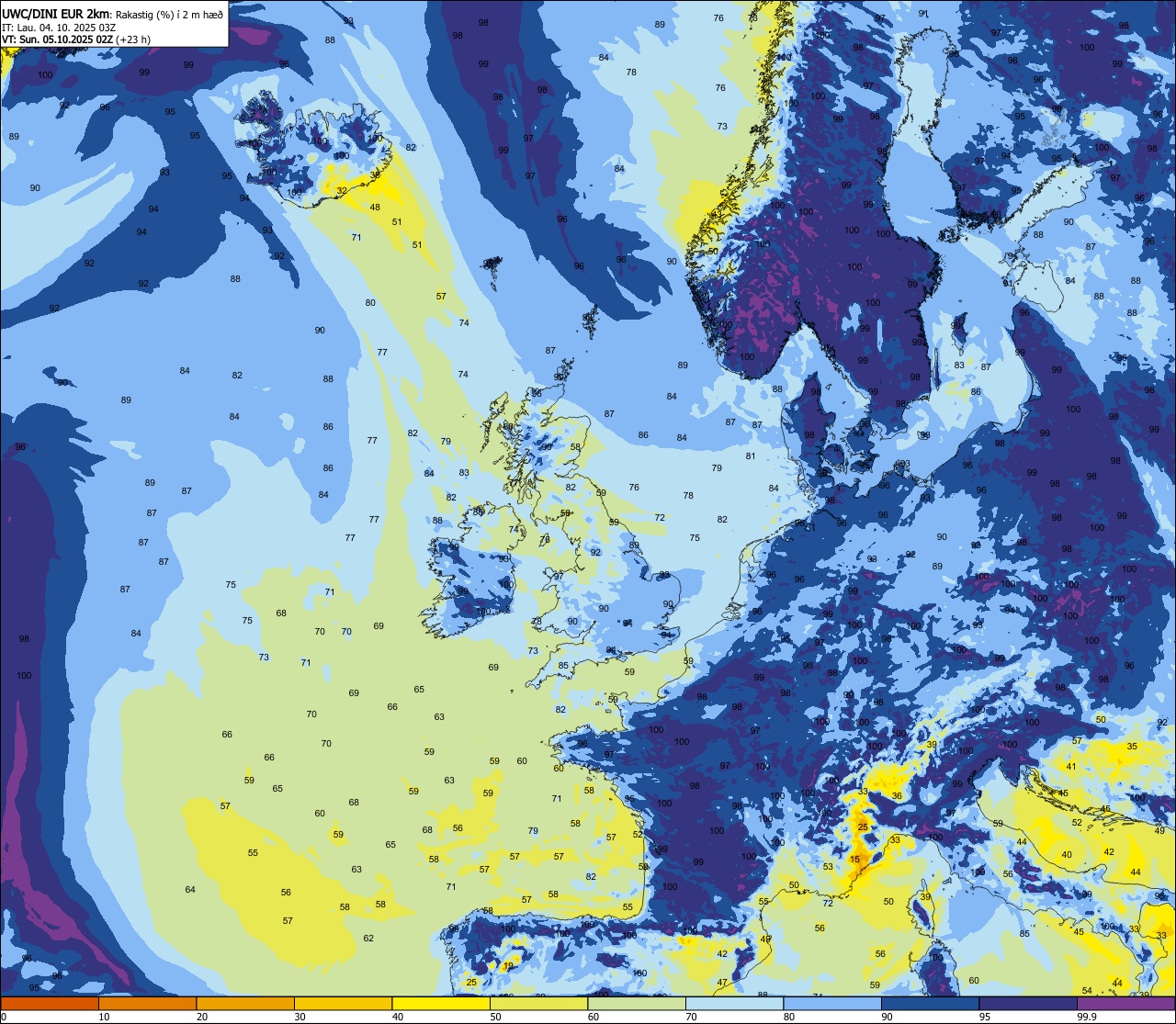Pick the purple legend segment above 99.9
Image resolution: width=1176 pixels, height=1024 pixels.
[x=1125, y=1003]
